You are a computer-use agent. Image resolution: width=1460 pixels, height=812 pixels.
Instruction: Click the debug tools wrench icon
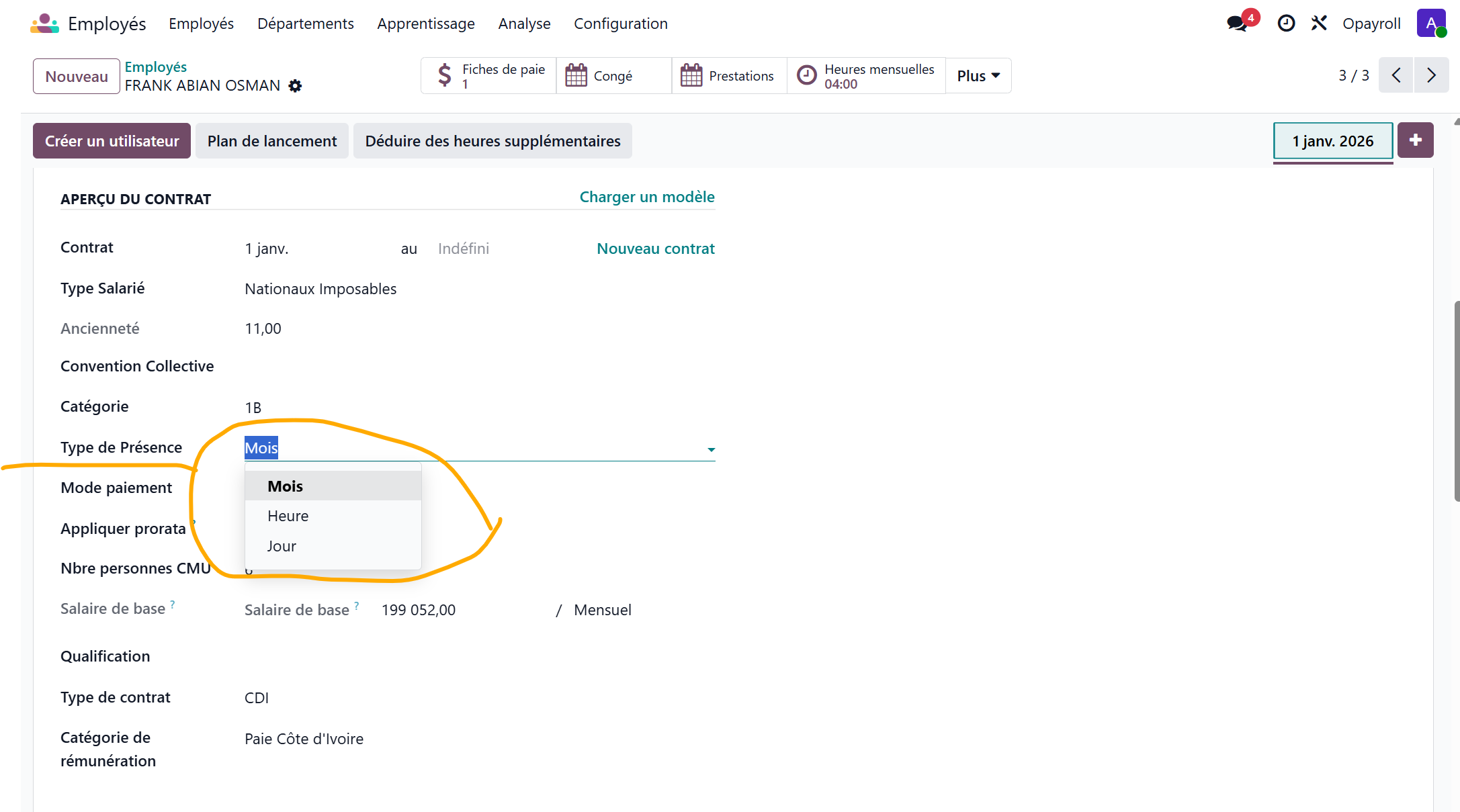click(x=1319, y=24)
